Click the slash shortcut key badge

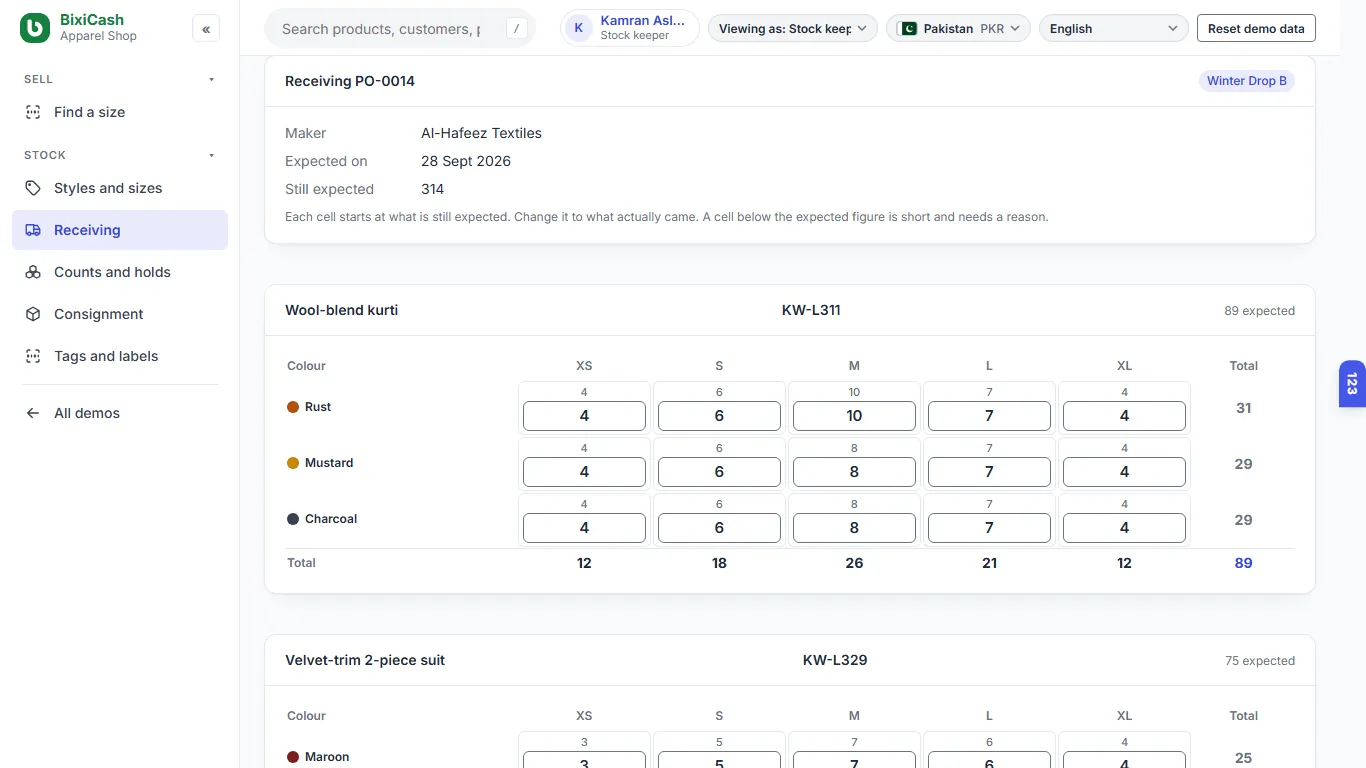point(516,28)
